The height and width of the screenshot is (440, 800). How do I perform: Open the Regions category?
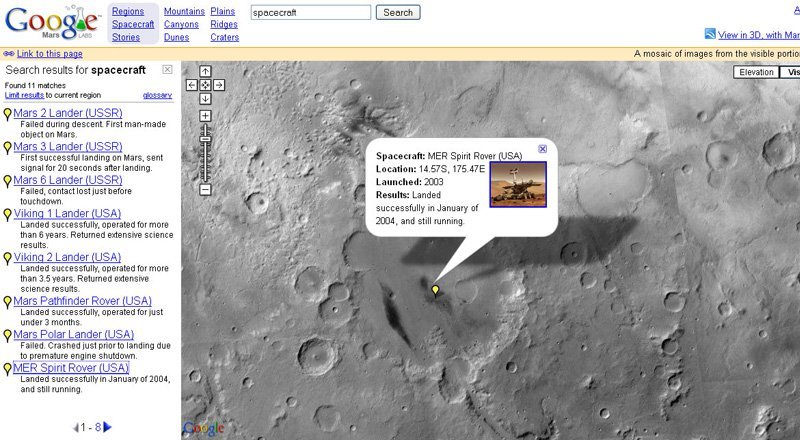(128, 11)
